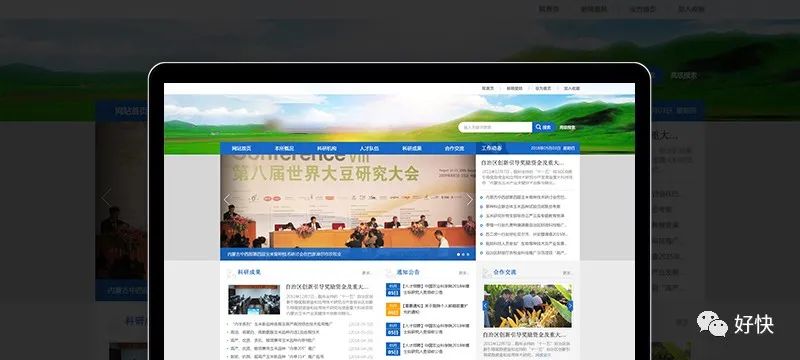
Task: Click 更多 in the 通知公告 section
Action: point(463,273)
